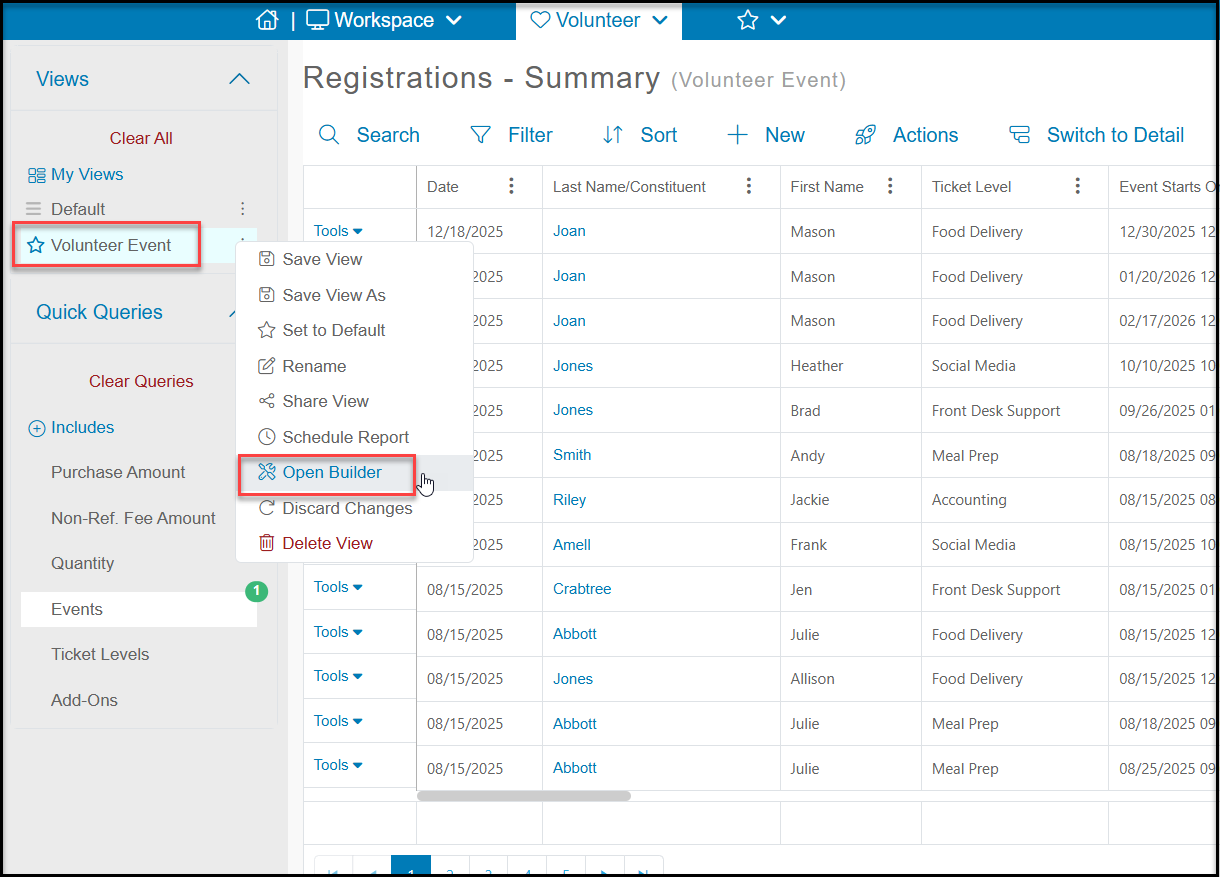Click the home icon in top bar
The width and height of the screenshot is (1220, 877).
click(266, 20)
